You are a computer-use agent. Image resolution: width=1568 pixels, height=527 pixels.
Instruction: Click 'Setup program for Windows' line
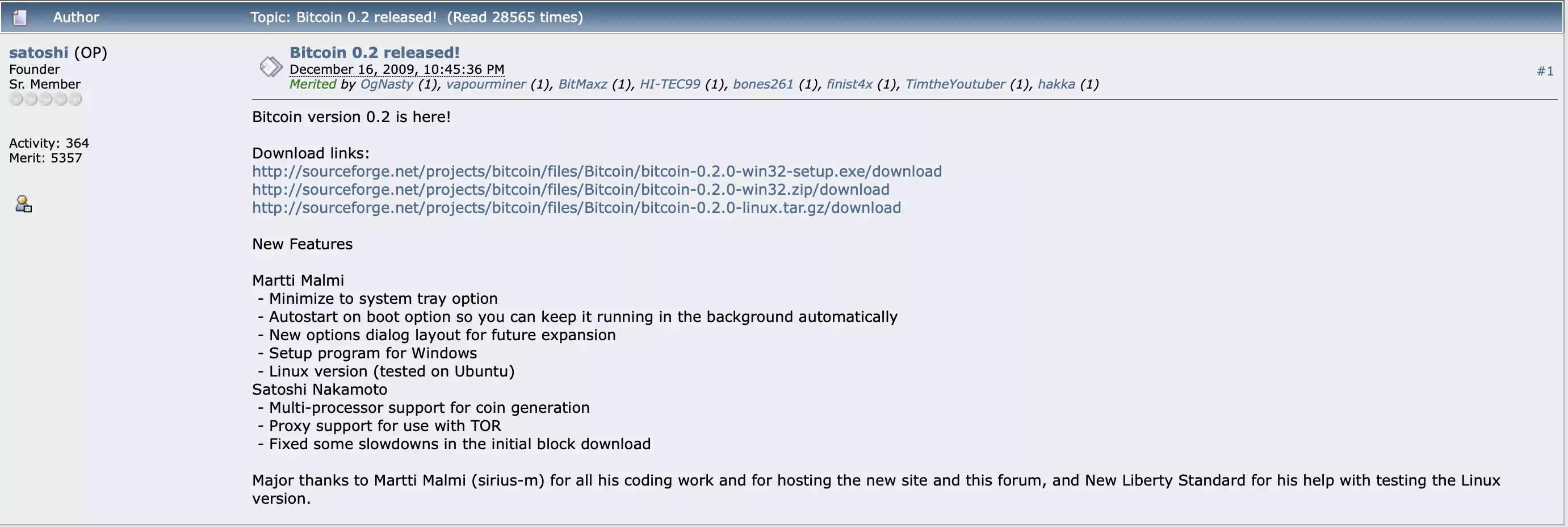pos(367,354)
